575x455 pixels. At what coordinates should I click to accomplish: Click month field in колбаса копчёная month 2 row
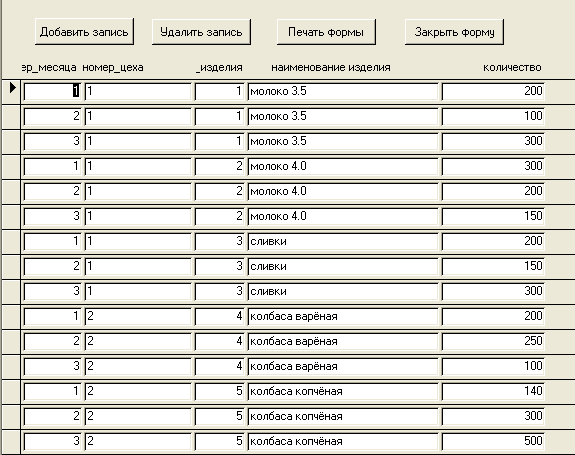(x=52, y=417)
